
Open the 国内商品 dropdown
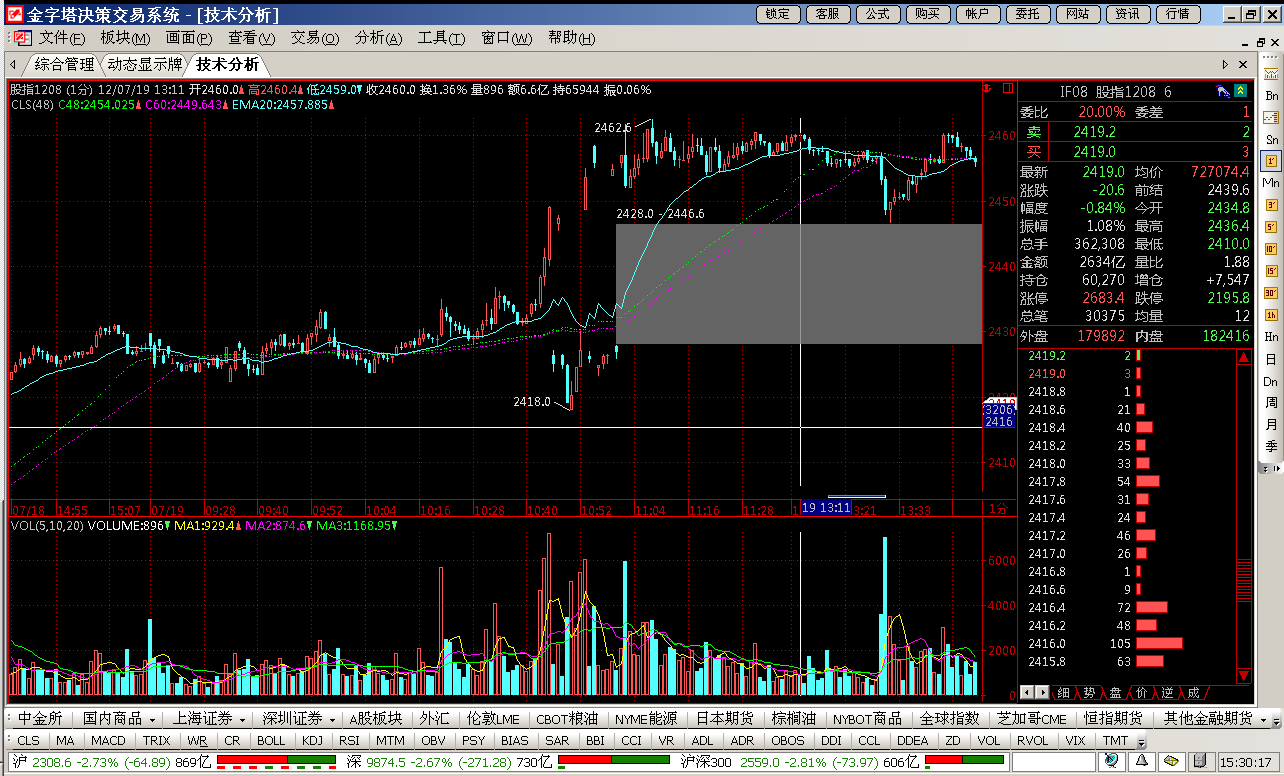click(x=119, y=718)
